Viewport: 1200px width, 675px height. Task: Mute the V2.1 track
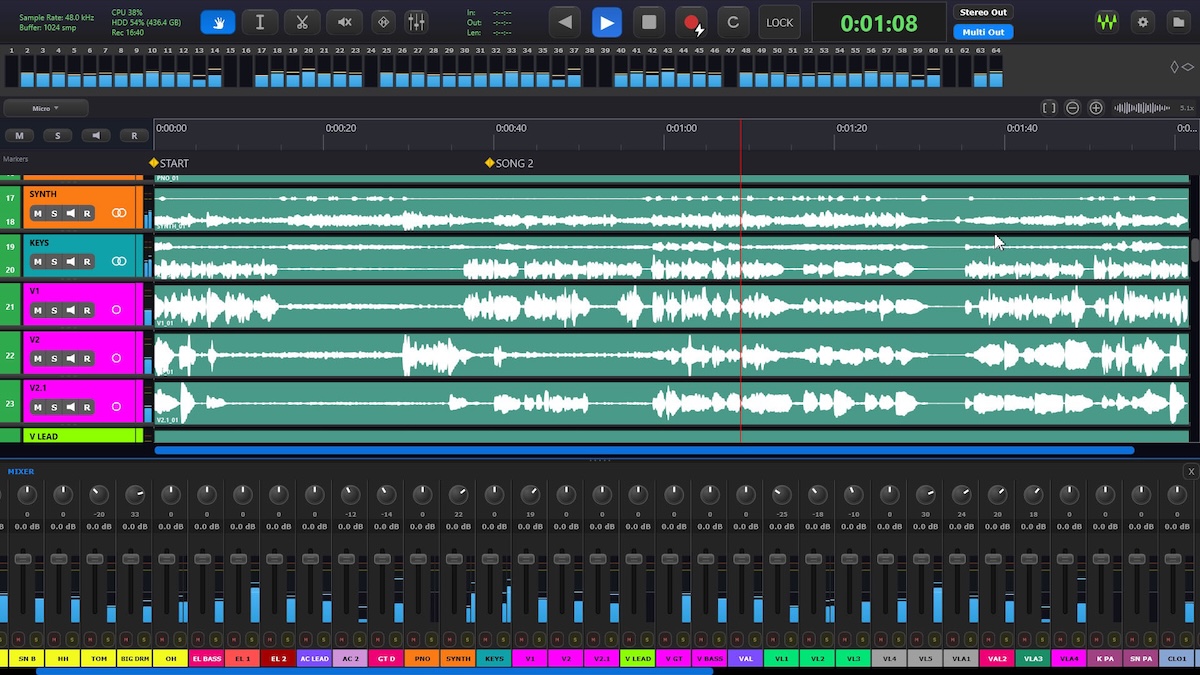click(37, 407)
